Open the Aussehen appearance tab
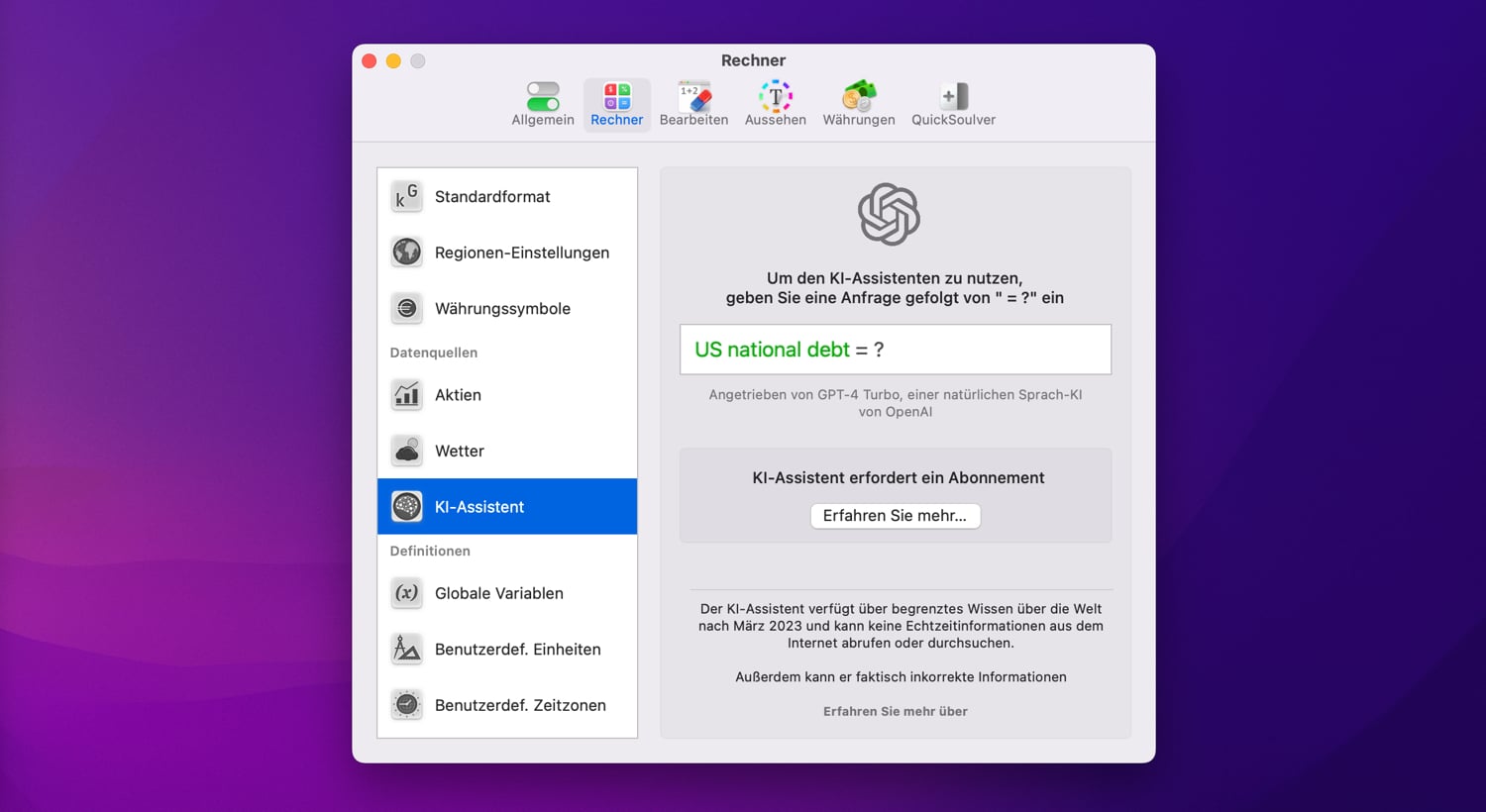The image size is (1486, 812). click(x=776, y=104)
